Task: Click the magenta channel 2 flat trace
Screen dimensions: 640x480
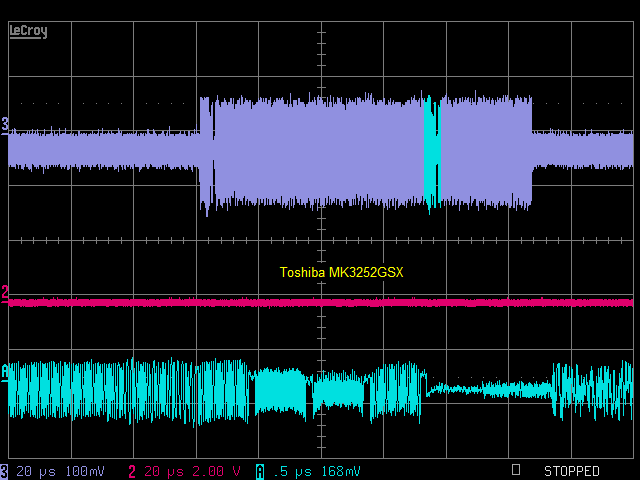Action: pyautogui.click(x=321, y=302)
